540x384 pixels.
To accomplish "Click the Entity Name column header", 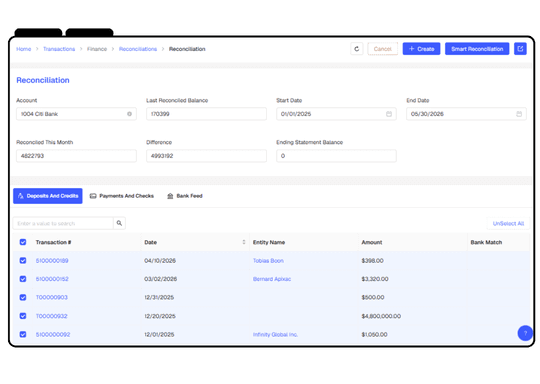I will pos(269,242).
